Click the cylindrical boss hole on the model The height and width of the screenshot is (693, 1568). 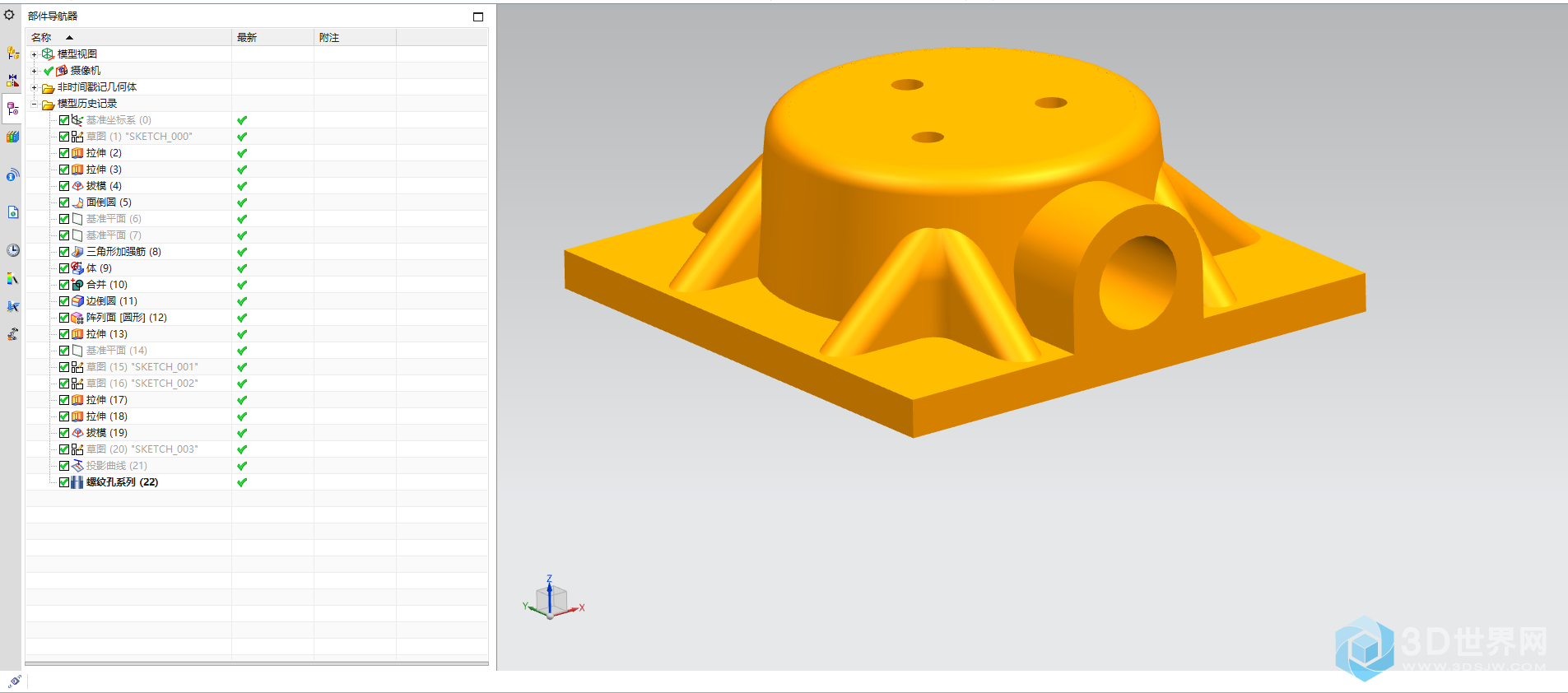tap(1138, 281)
